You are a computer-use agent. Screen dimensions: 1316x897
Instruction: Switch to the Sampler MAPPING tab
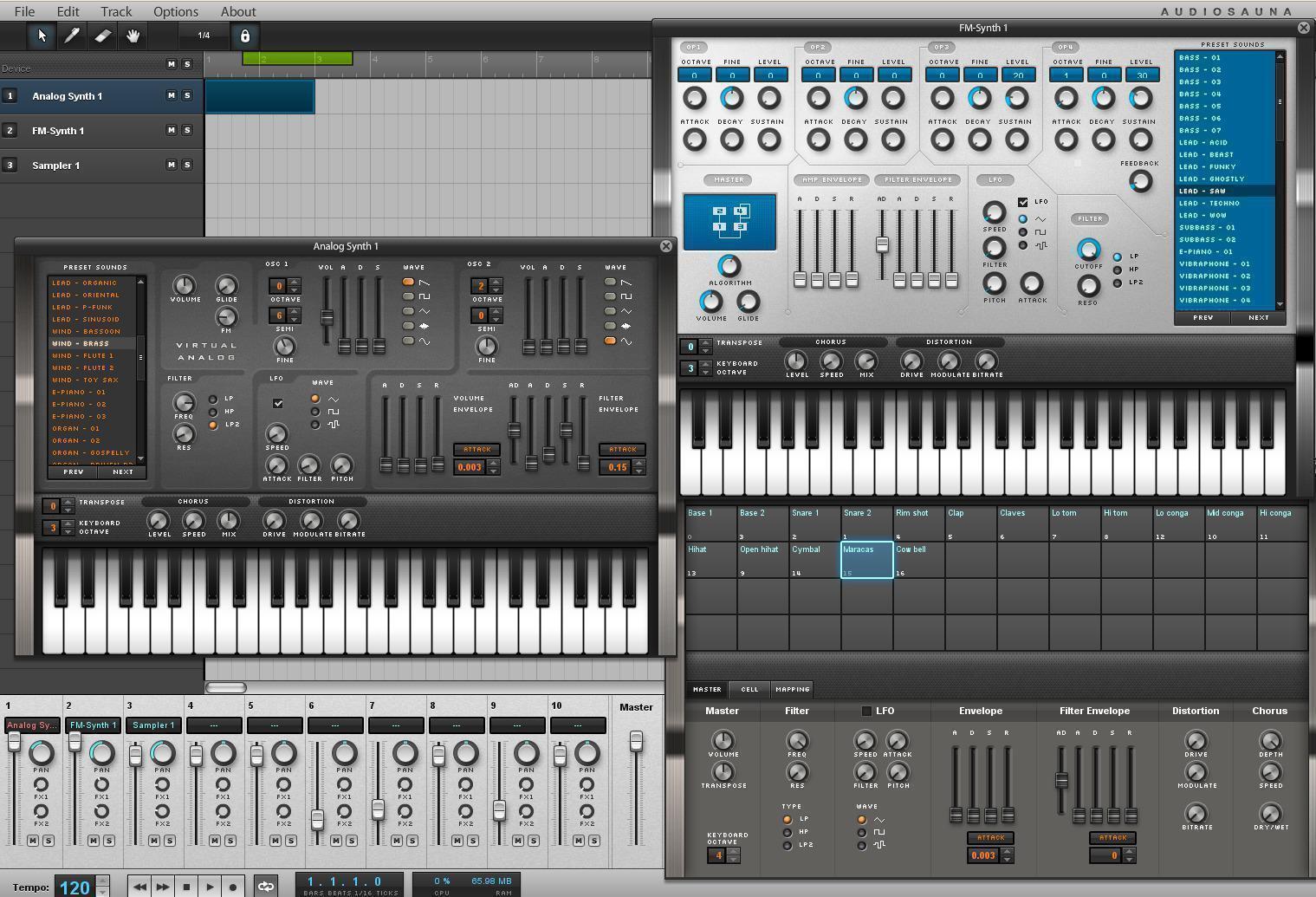click(792, 689)
